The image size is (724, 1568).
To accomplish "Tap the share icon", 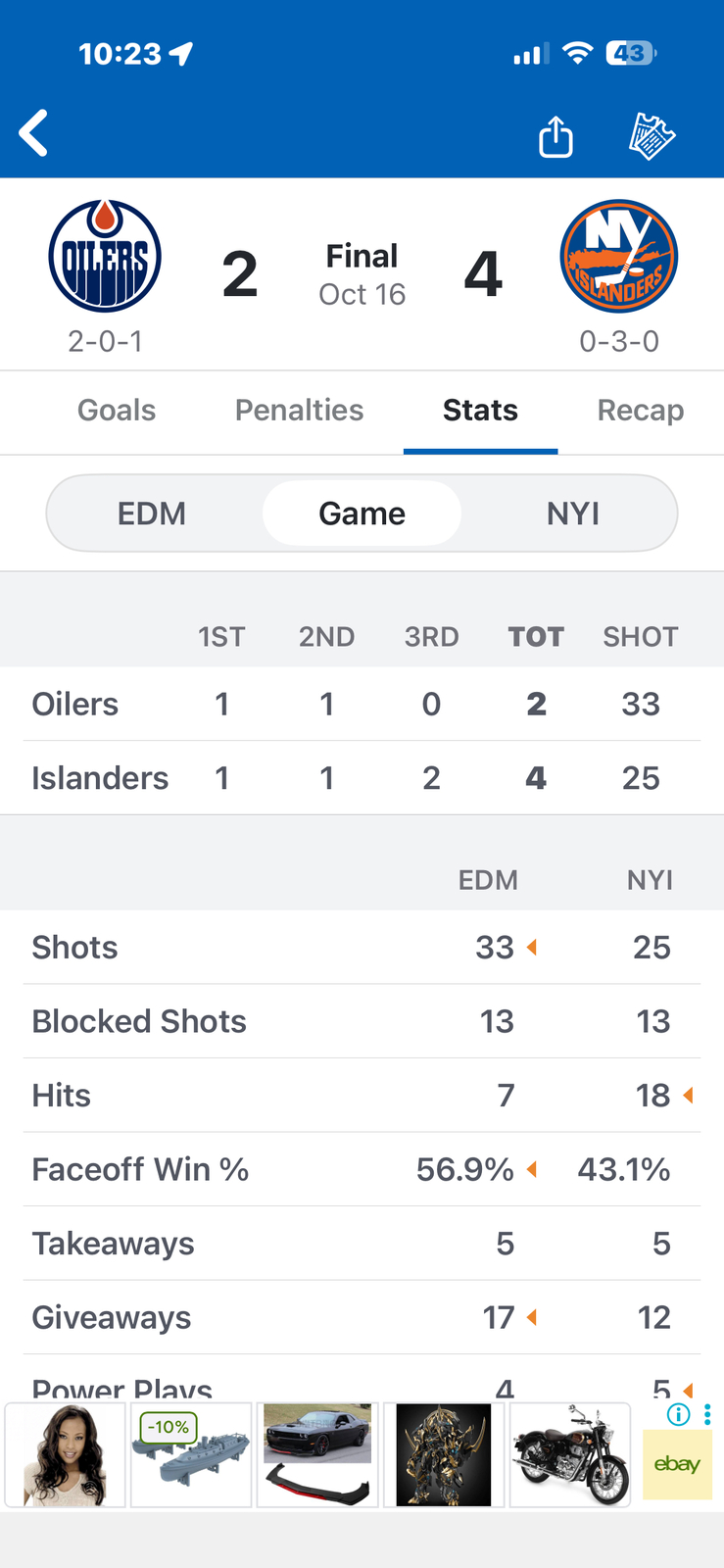I will click(555, 136).
